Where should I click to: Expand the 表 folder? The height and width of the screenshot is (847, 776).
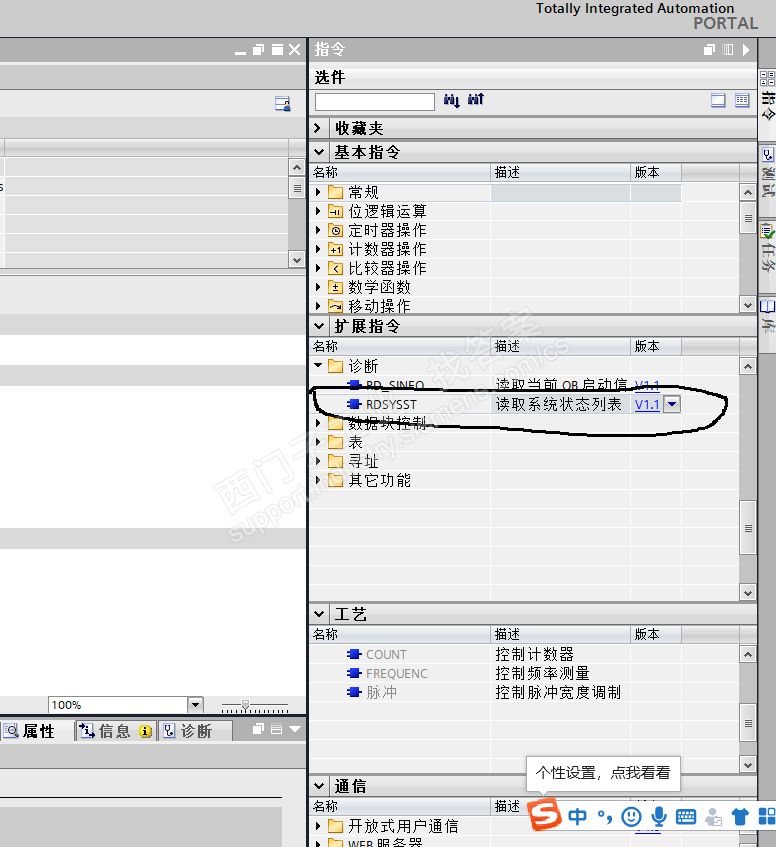318,442
